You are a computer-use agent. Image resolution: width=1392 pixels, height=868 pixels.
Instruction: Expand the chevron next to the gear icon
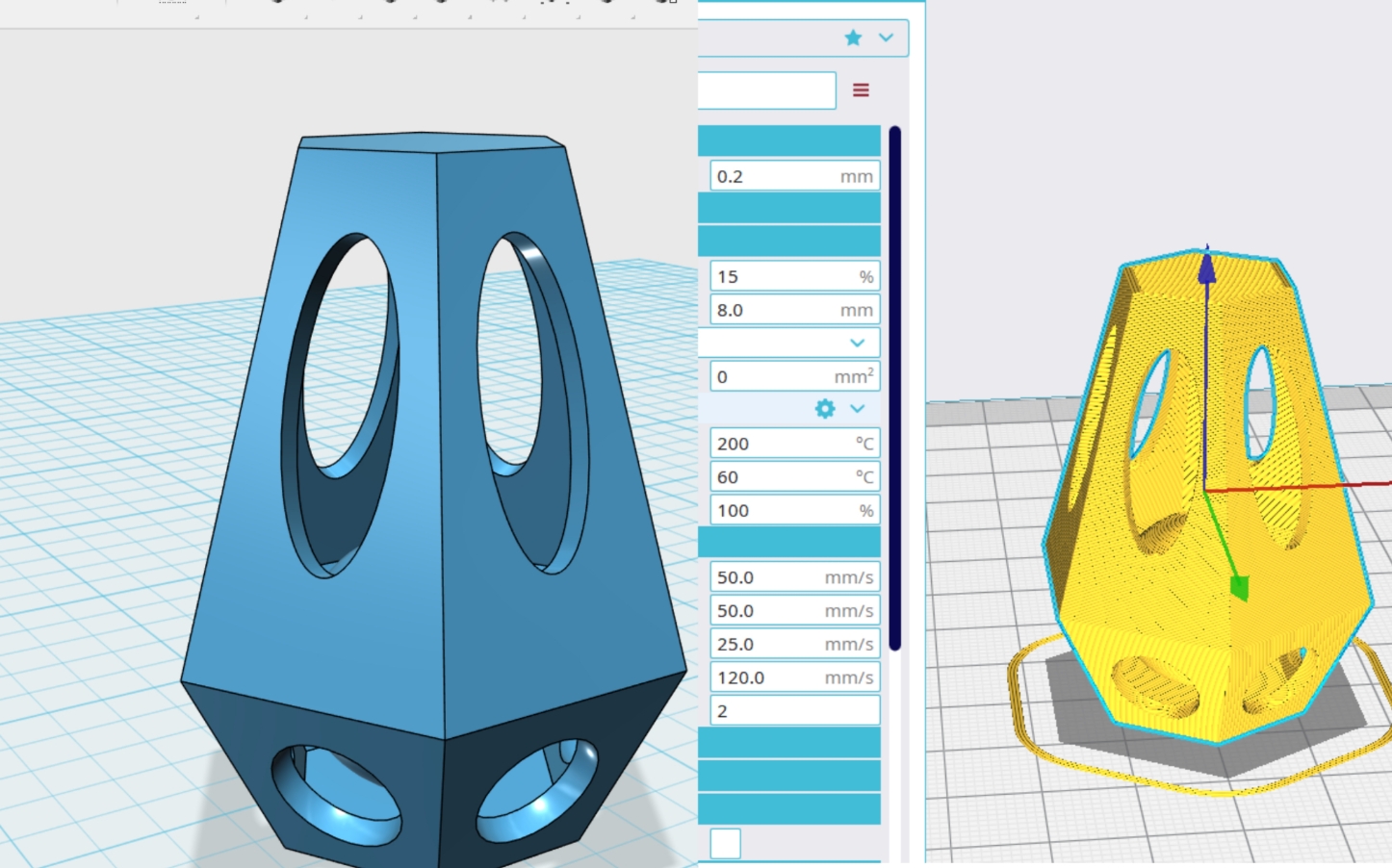pos(858,409)
